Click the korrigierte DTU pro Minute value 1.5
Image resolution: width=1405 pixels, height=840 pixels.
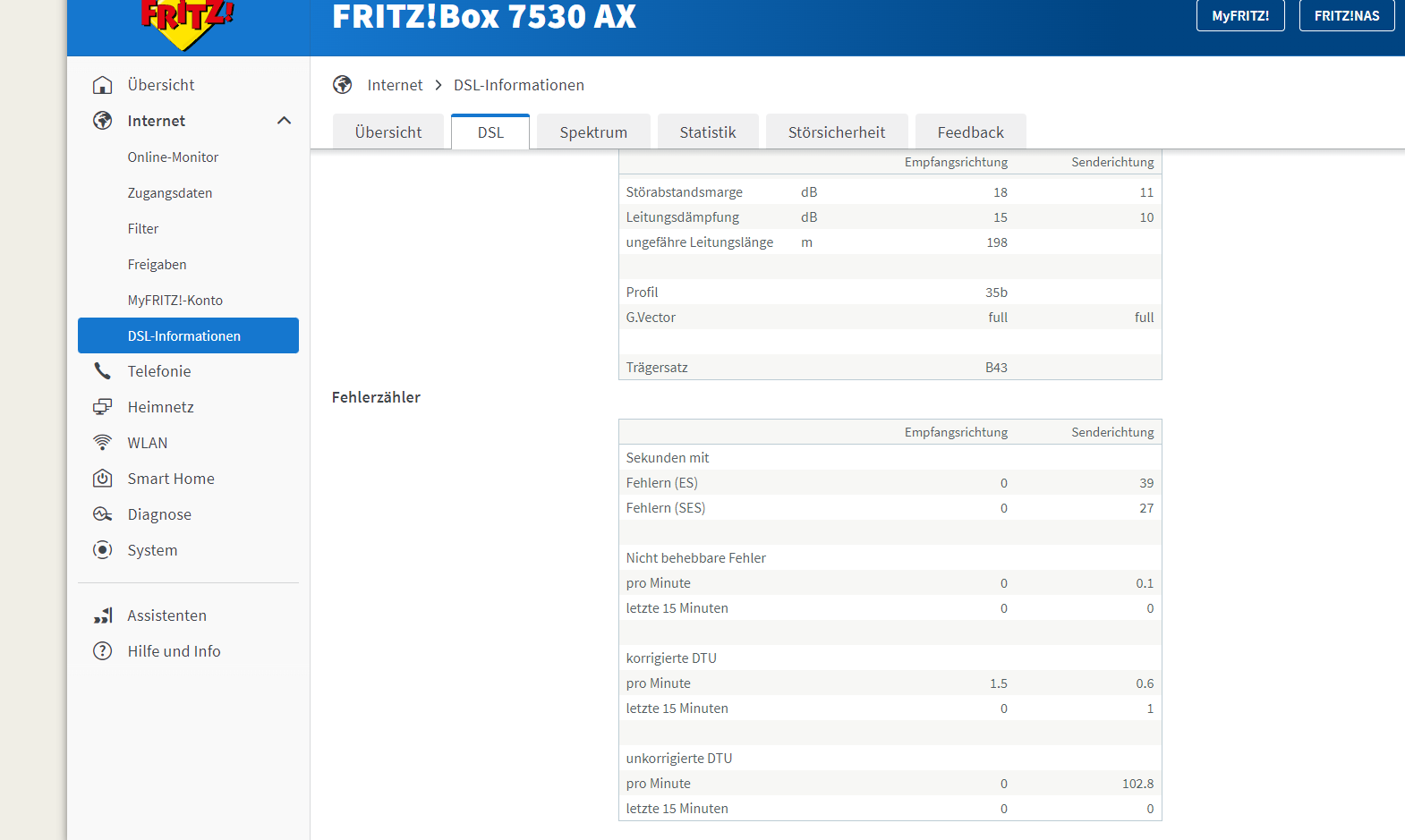(x=999, y=683)
